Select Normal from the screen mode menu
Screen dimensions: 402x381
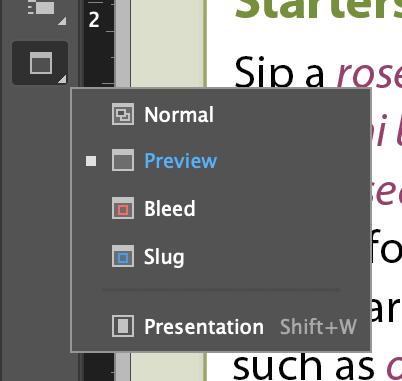tap(179, 115)
